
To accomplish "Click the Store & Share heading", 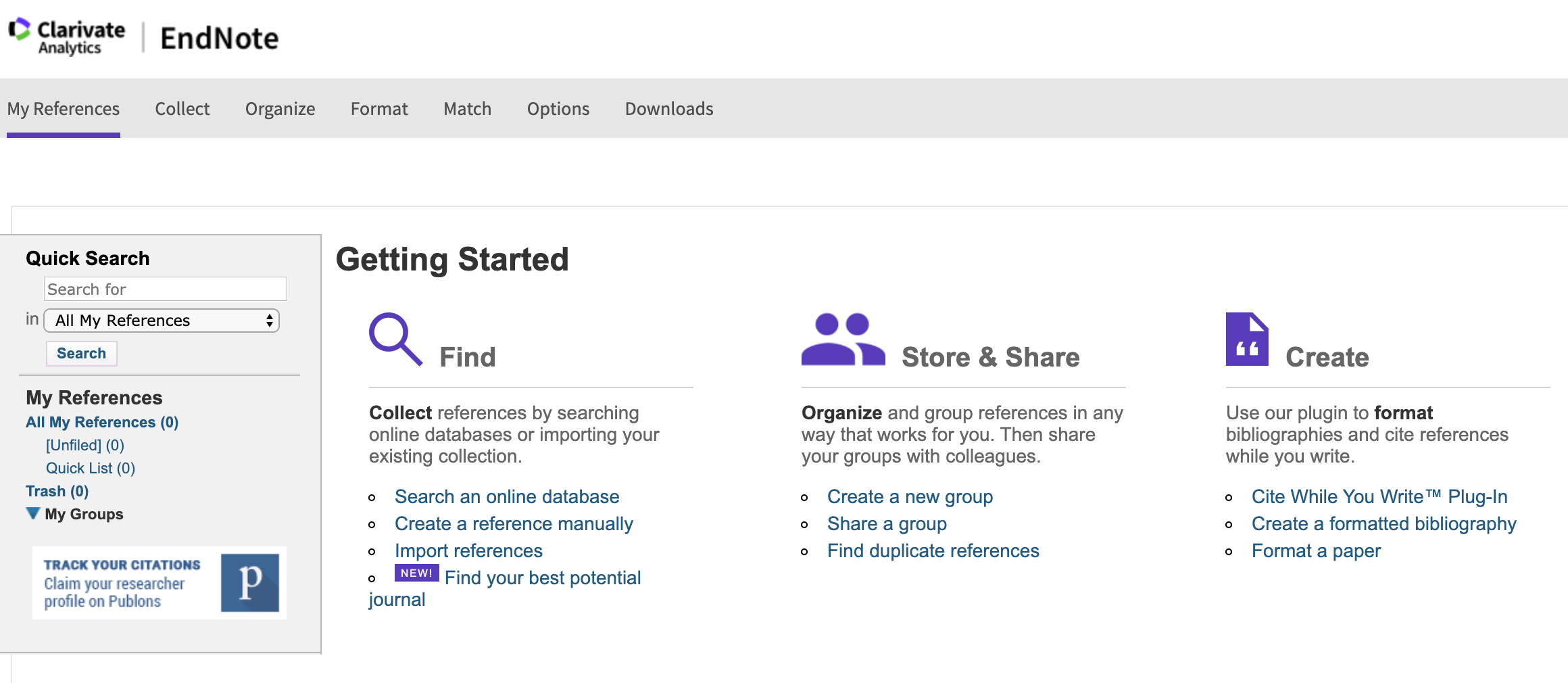I will click(x=991, y=357).
